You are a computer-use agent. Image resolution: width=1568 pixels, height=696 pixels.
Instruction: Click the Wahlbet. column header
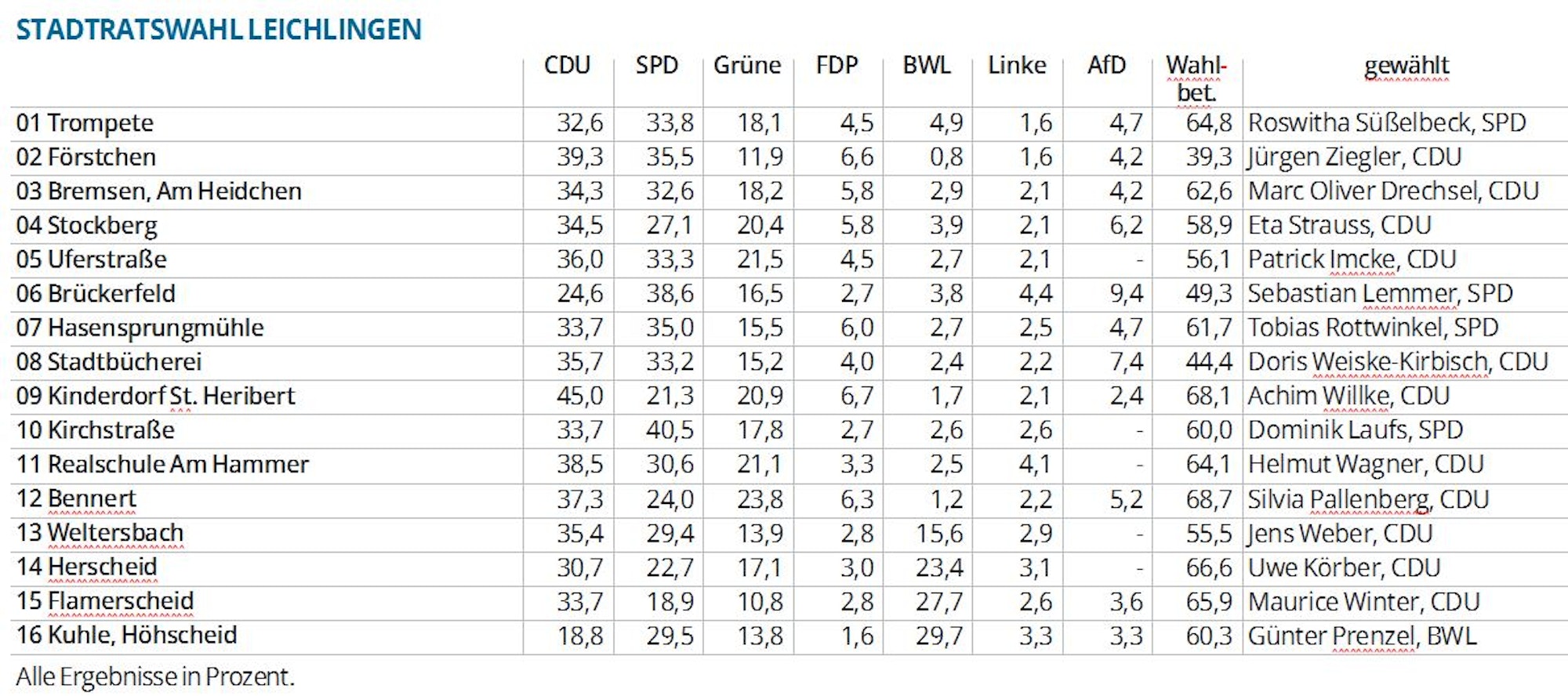click(x=1196, y=78)
